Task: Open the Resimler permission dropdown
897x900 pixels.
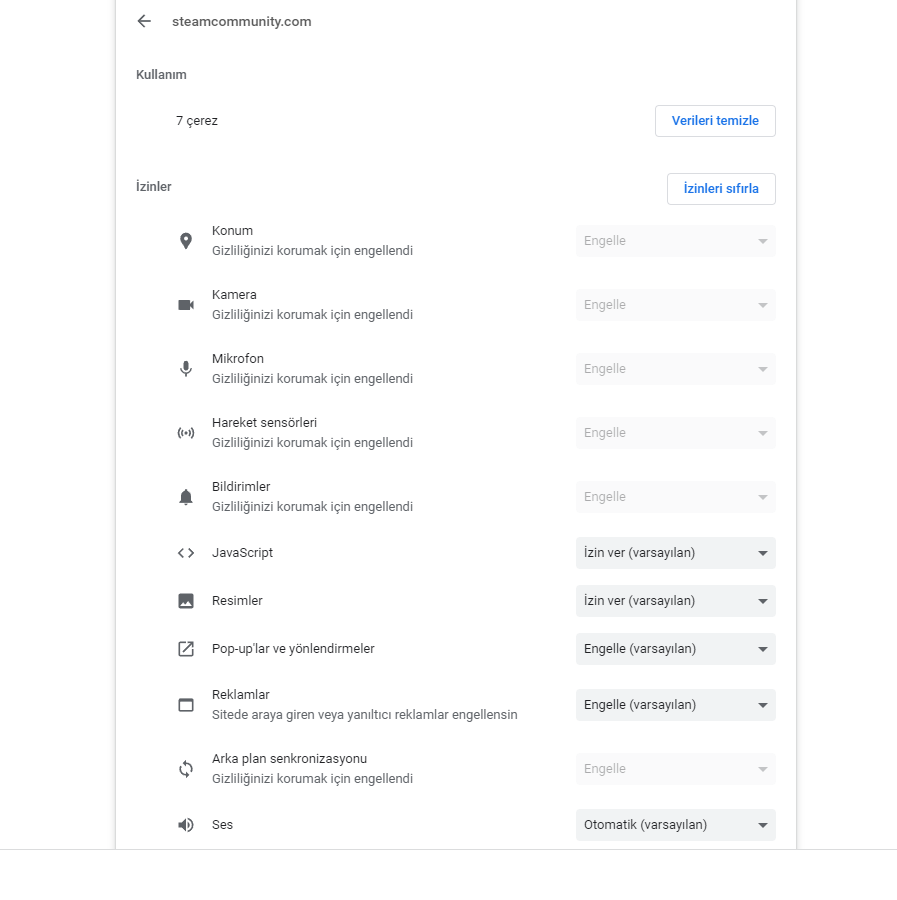Action: [675, 601]
